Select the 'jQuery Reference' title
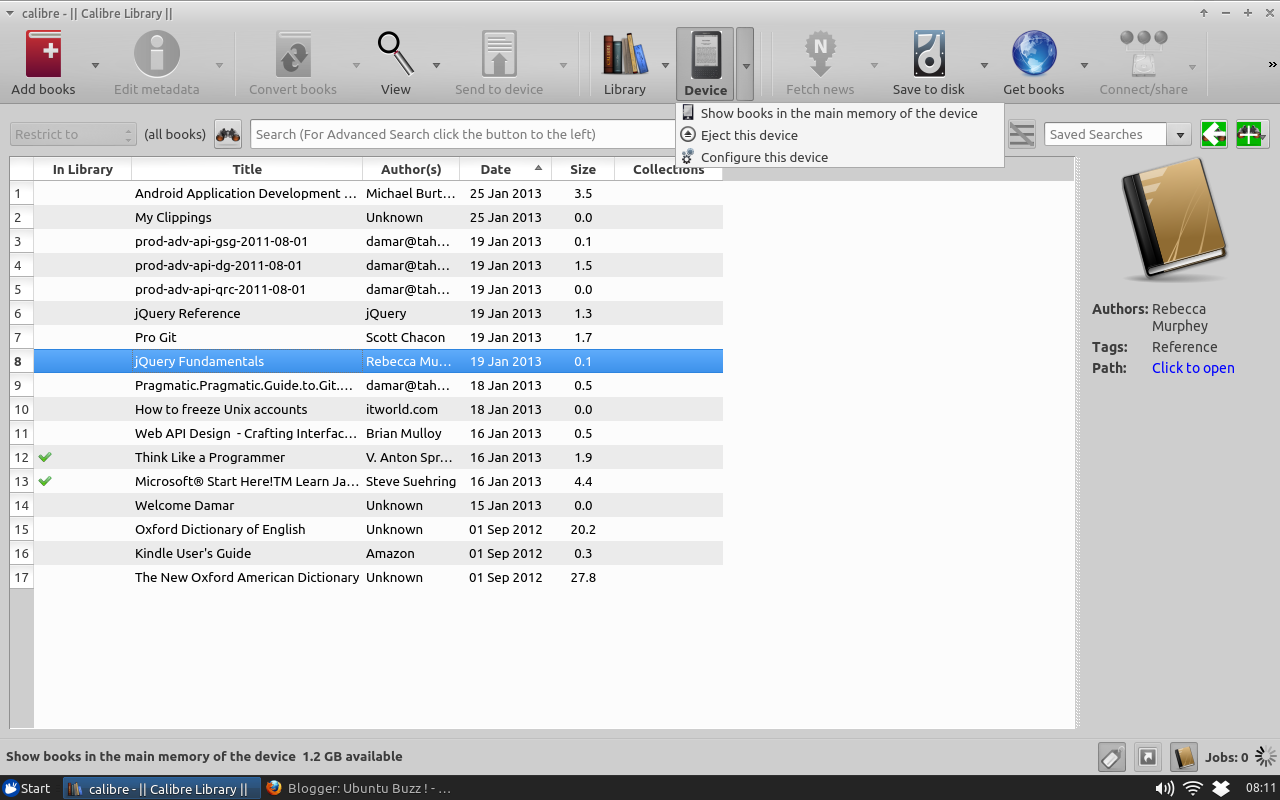Image resolution: width=1280 pixels, height=800 pixels. 188,313
